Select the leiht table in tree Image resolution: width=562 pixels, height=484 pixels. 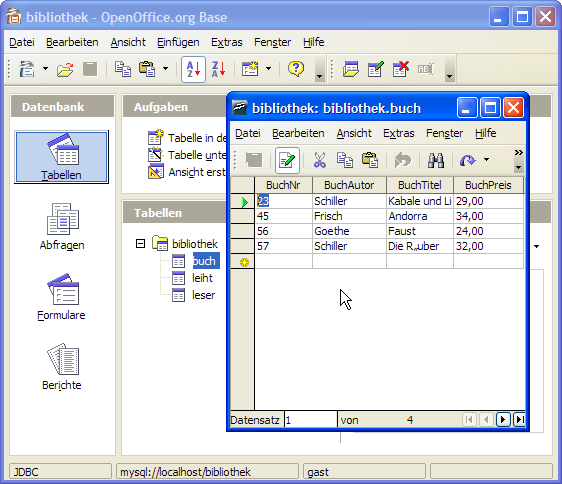click(x=202, y=278)
